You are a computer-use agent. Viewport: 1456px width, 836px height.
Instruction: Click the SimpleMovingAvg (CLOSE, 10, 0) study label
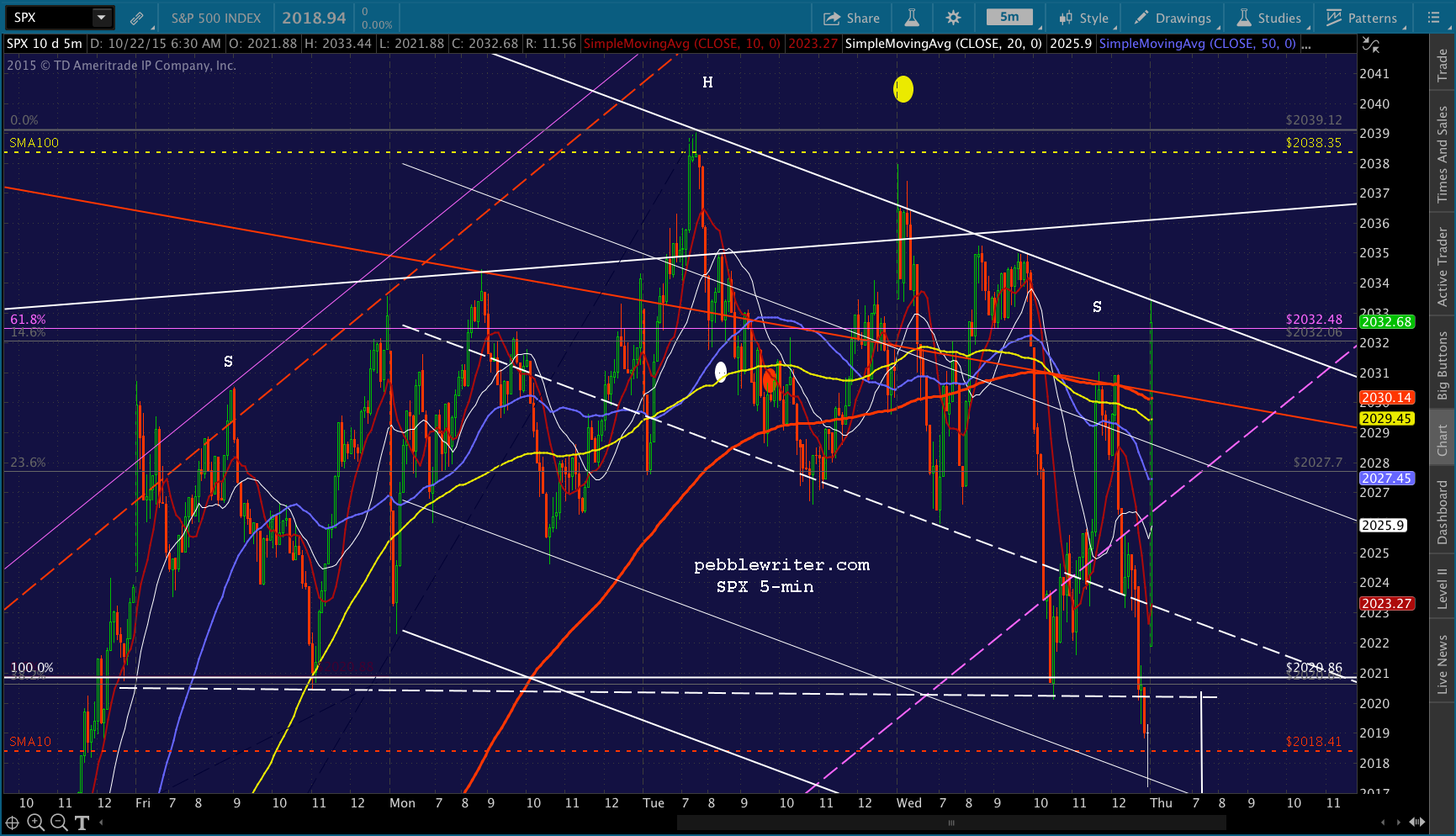tap(682, 44)
